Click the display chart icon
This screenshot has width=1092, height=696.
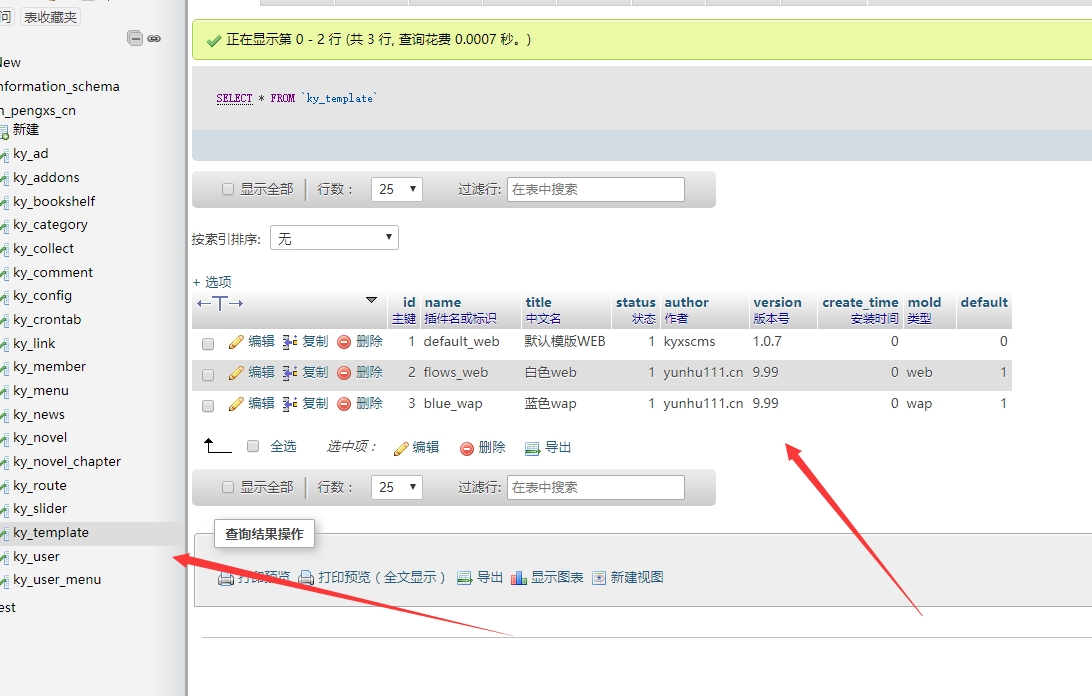(518, 578)
